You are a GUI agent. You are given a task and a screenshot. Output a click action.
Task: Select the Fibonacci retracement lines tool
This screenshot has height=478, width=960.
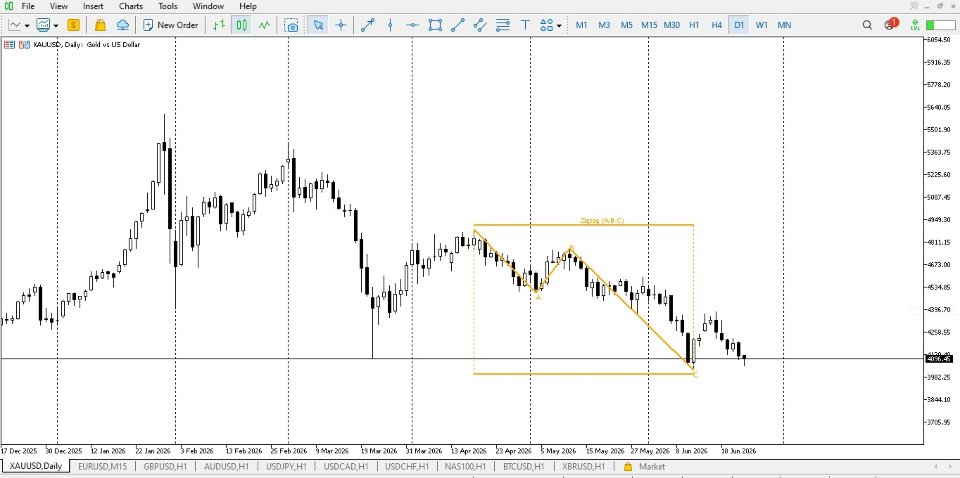coord(503,25)
